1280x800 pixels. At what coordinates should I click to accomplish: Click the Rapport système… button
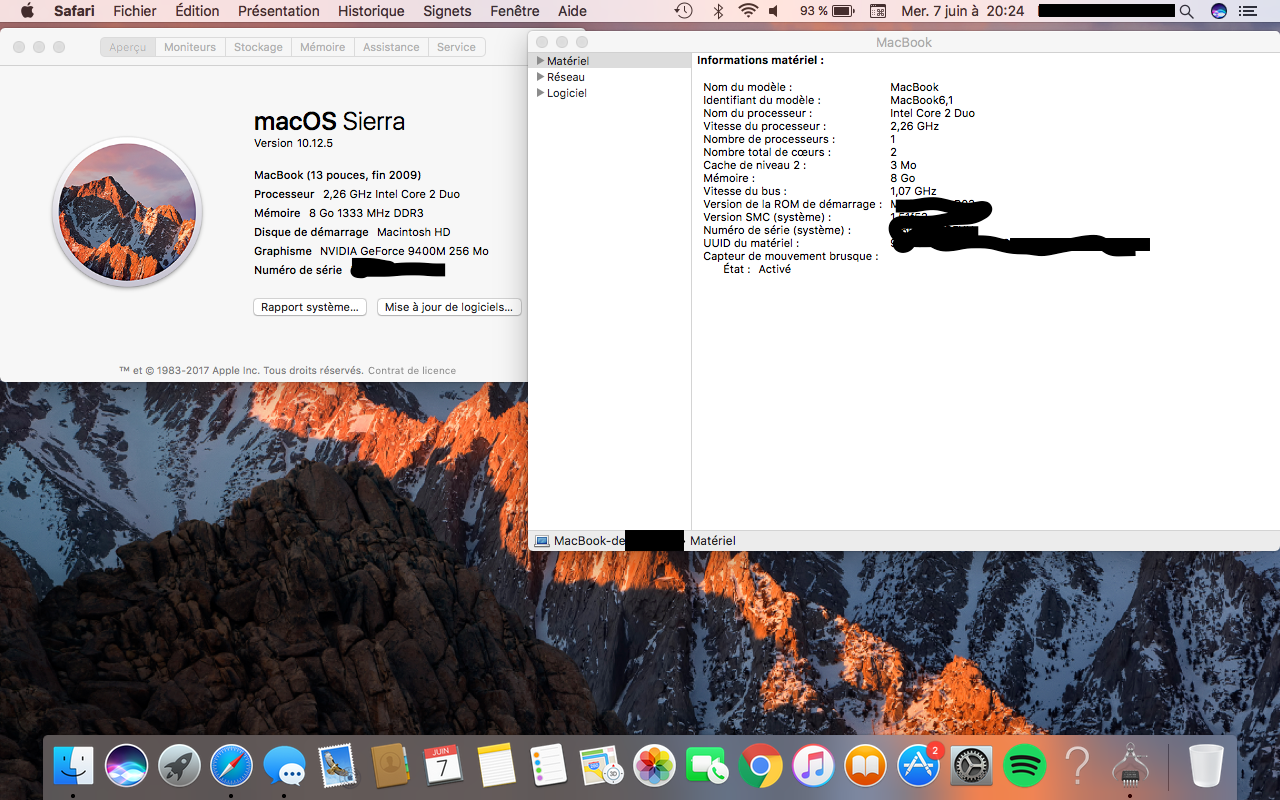pos(310,307)
